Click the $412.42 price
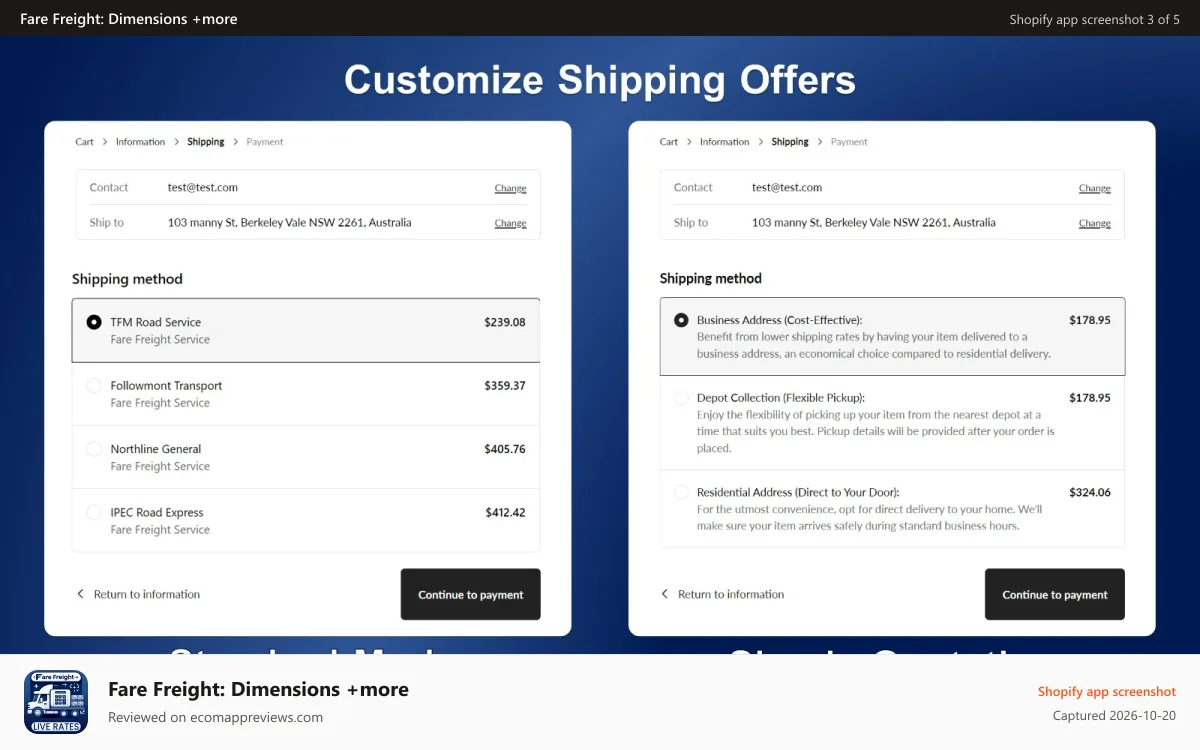This screenshot has height=750, width=1200. pyautogui.click(x=505, y=512)
